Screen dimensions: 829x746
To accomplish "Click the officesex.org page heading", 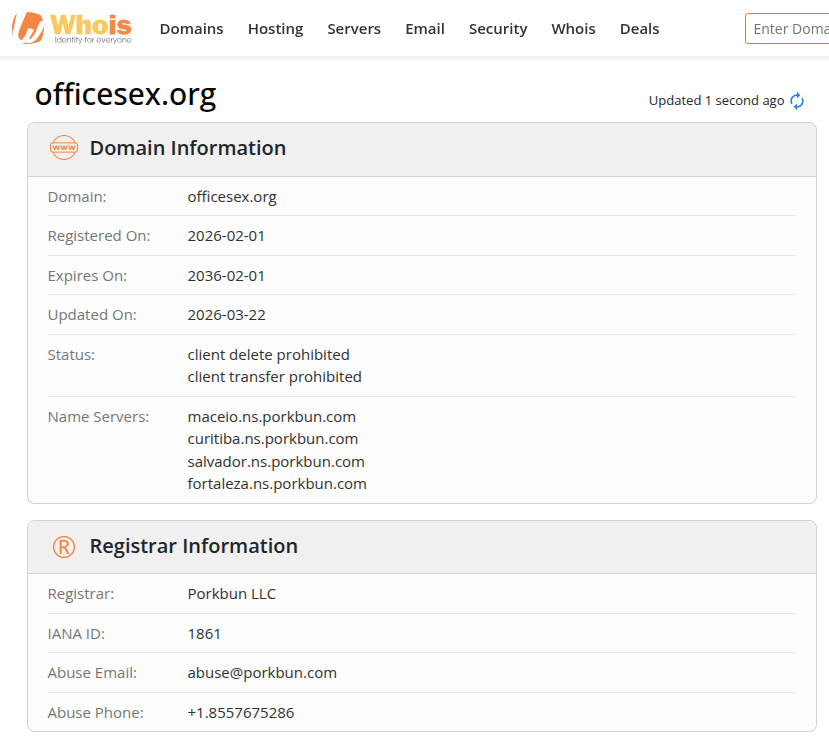I will [125, 95].
